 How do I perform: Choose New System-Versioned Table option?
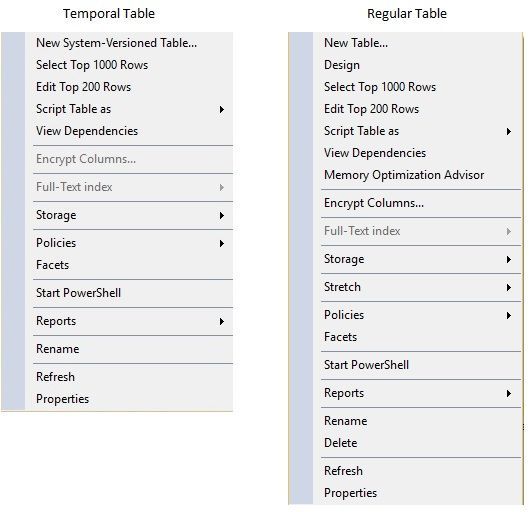(x=130, y=43)
